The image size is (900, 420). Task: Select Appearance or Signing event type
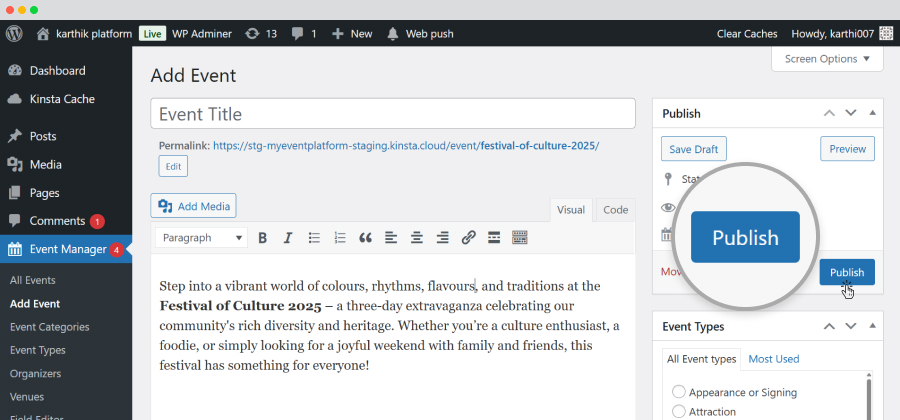click(679, 392)
